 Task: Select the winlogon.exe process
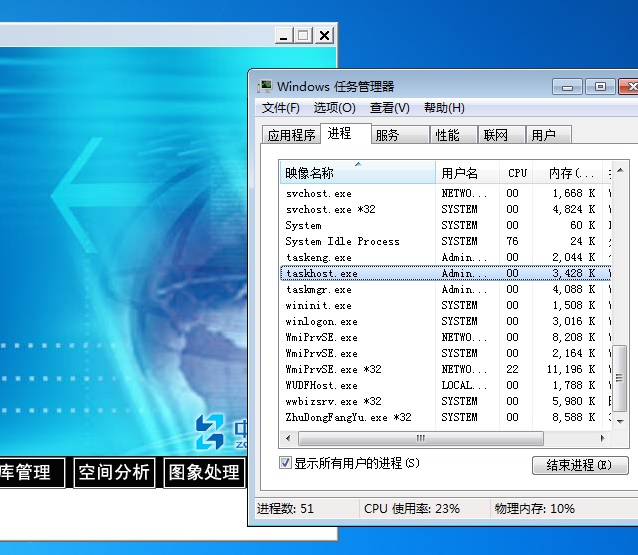(x=446, y=321)
